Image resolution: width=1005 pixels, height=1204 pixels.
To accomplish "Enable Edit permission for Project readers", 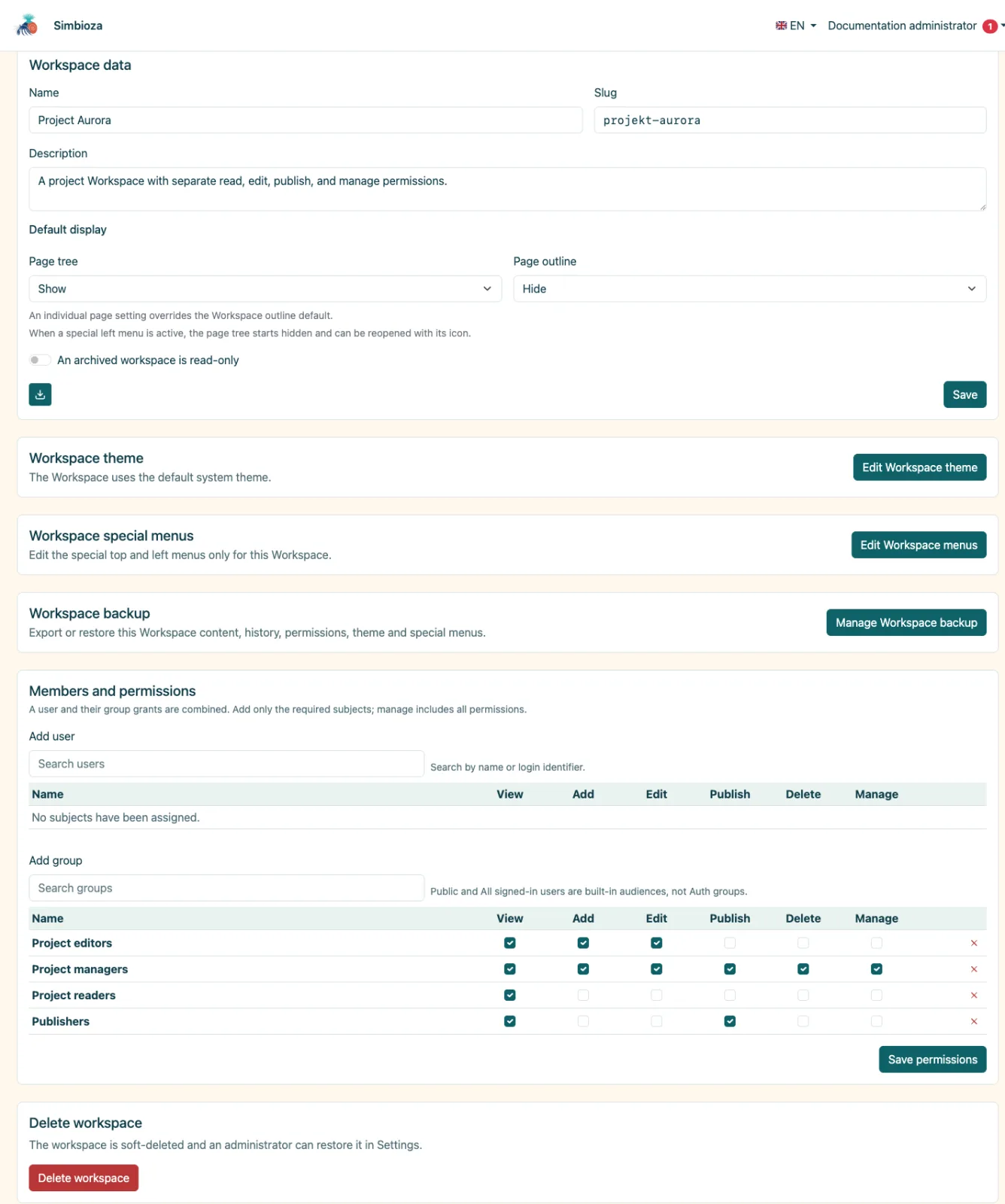I will 657,996.
